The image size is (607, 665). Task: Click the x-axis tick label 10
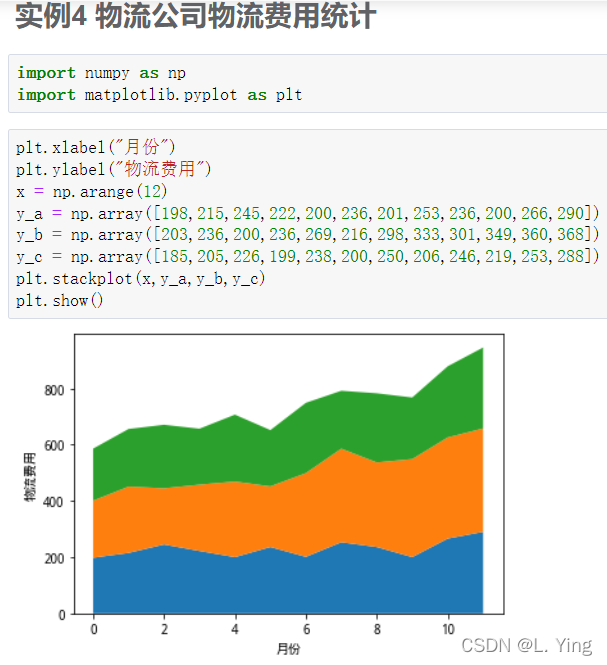[448, 629]
